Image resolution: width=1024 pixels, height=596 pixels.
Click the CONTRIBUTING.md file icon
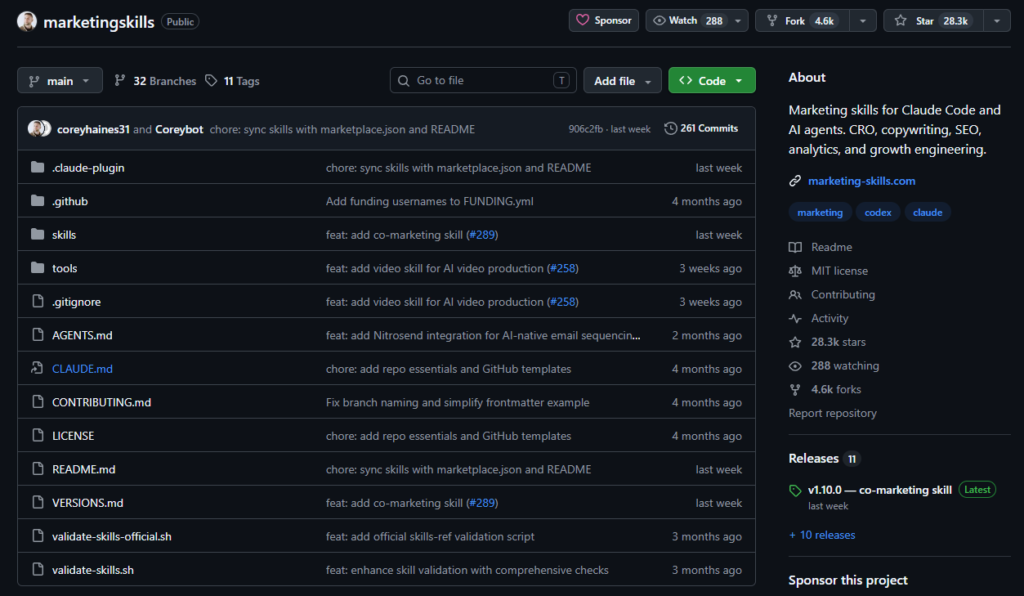coord(38,401)
